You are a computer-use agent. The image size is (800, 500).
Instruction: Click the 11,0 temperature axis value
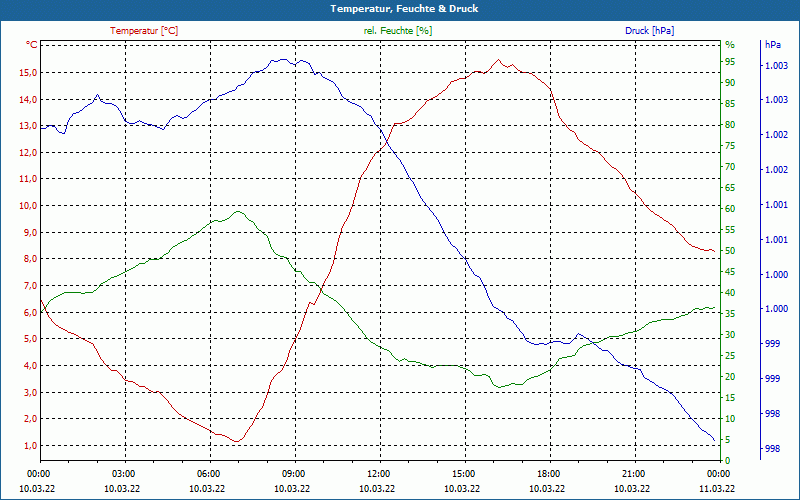pyautogui.click(x=28, y=179)
